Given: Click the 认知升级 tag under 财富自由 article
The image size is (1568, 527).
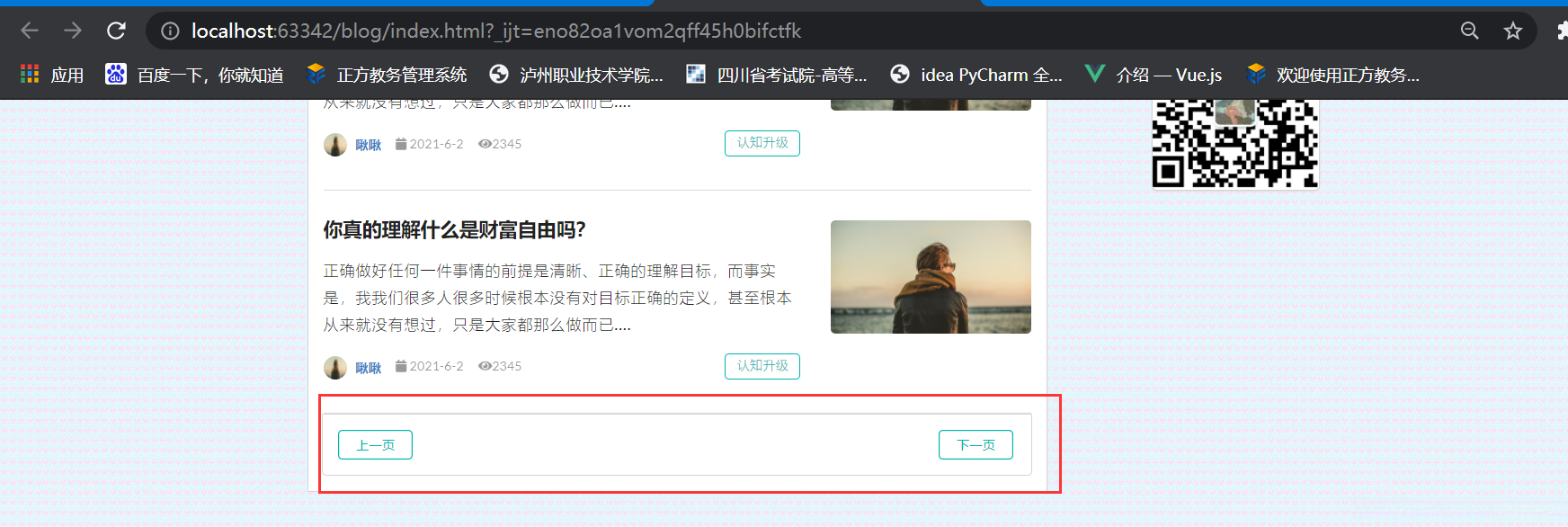Looking at the screenshot, I should (x=762, y=366).
